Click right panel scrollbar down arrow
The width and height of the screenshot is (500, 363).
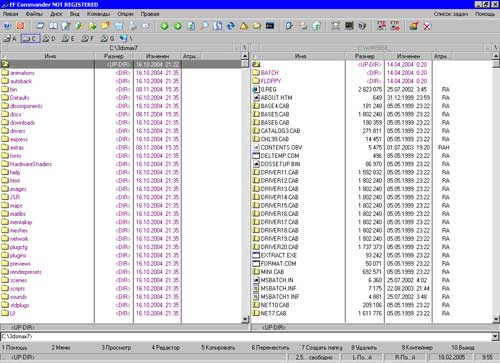pos(496,319)
